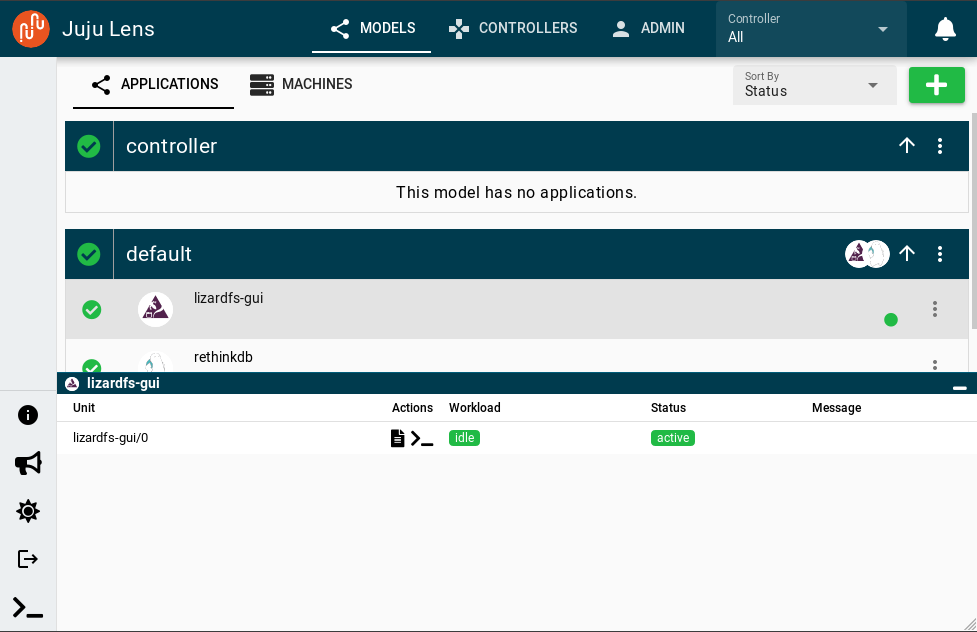Click the Status column header
The width and height of the screenshot is (977, 632).
pyautogui.click(x=668, y=408)
